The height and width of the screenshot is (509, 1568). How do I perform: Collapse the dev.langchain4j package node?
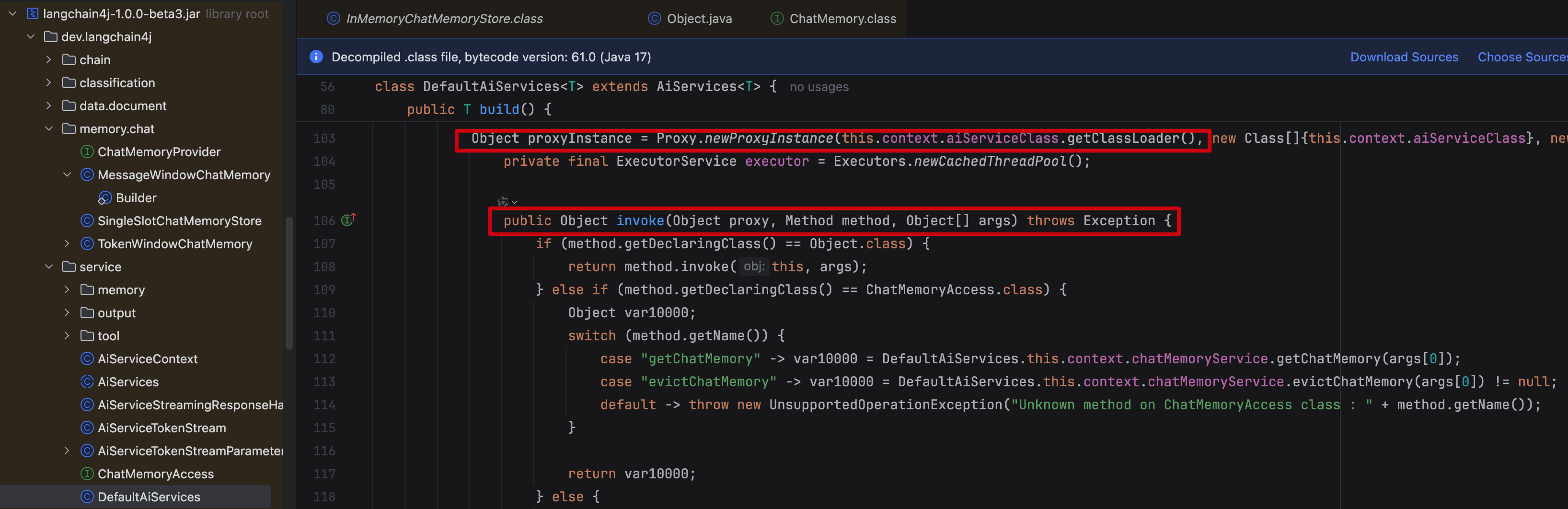[31, 36]
